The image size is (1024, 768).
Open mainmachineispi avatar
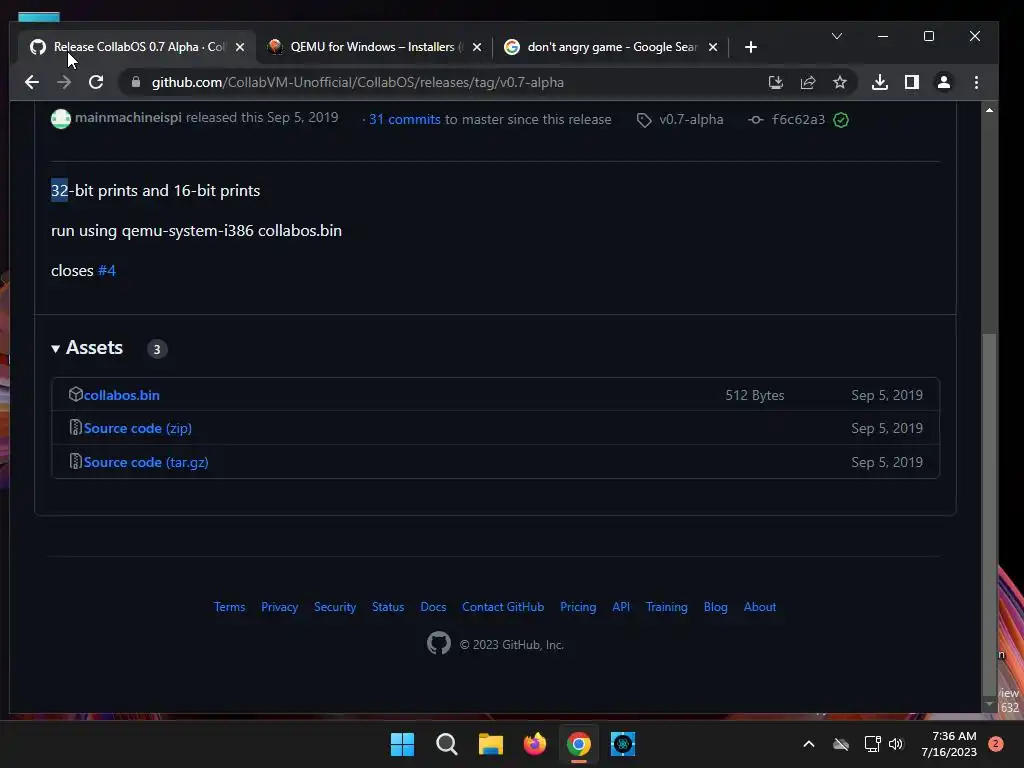61,119
